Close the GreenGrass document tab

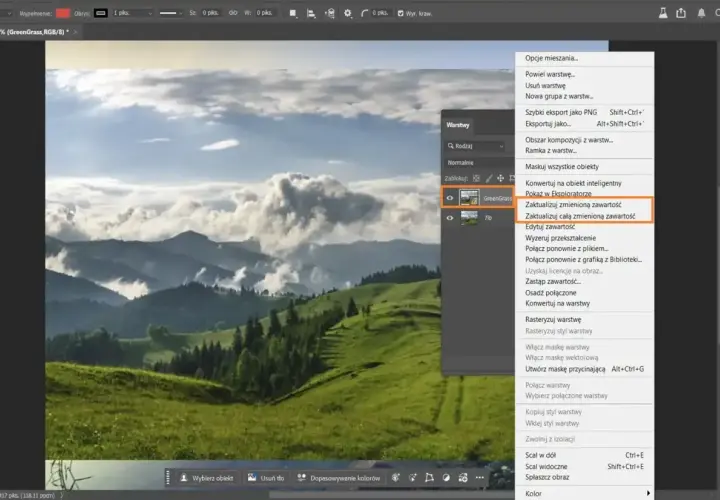pos(75,32)
